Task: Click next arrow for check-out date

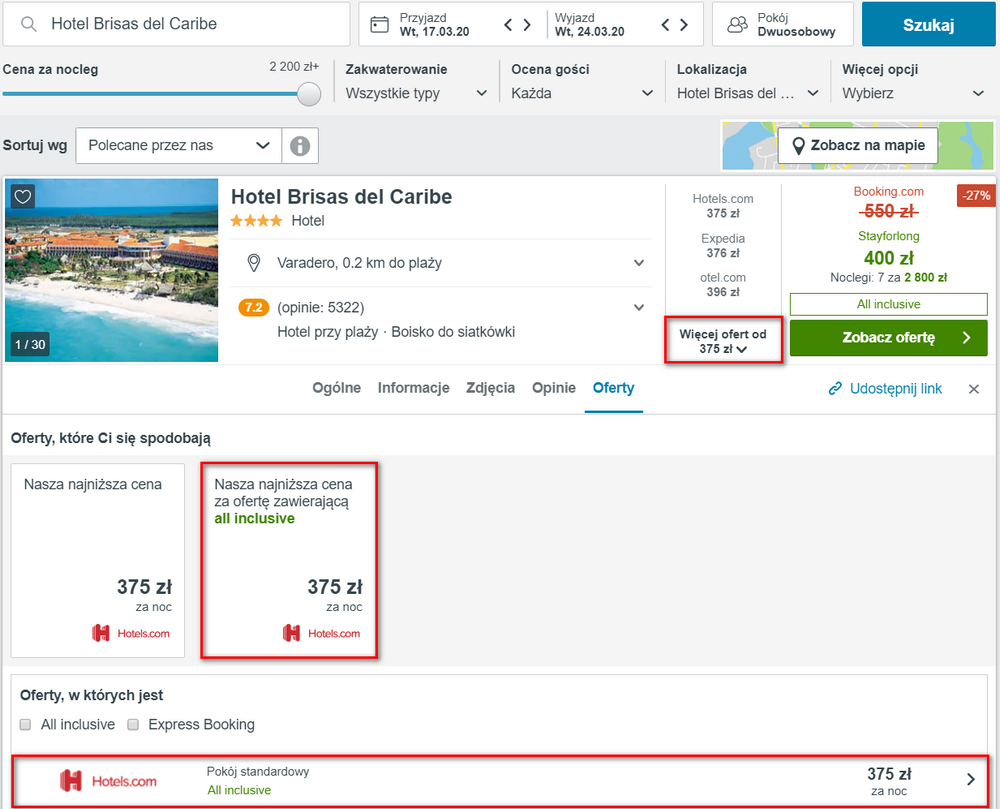Action: pos(684,25)
